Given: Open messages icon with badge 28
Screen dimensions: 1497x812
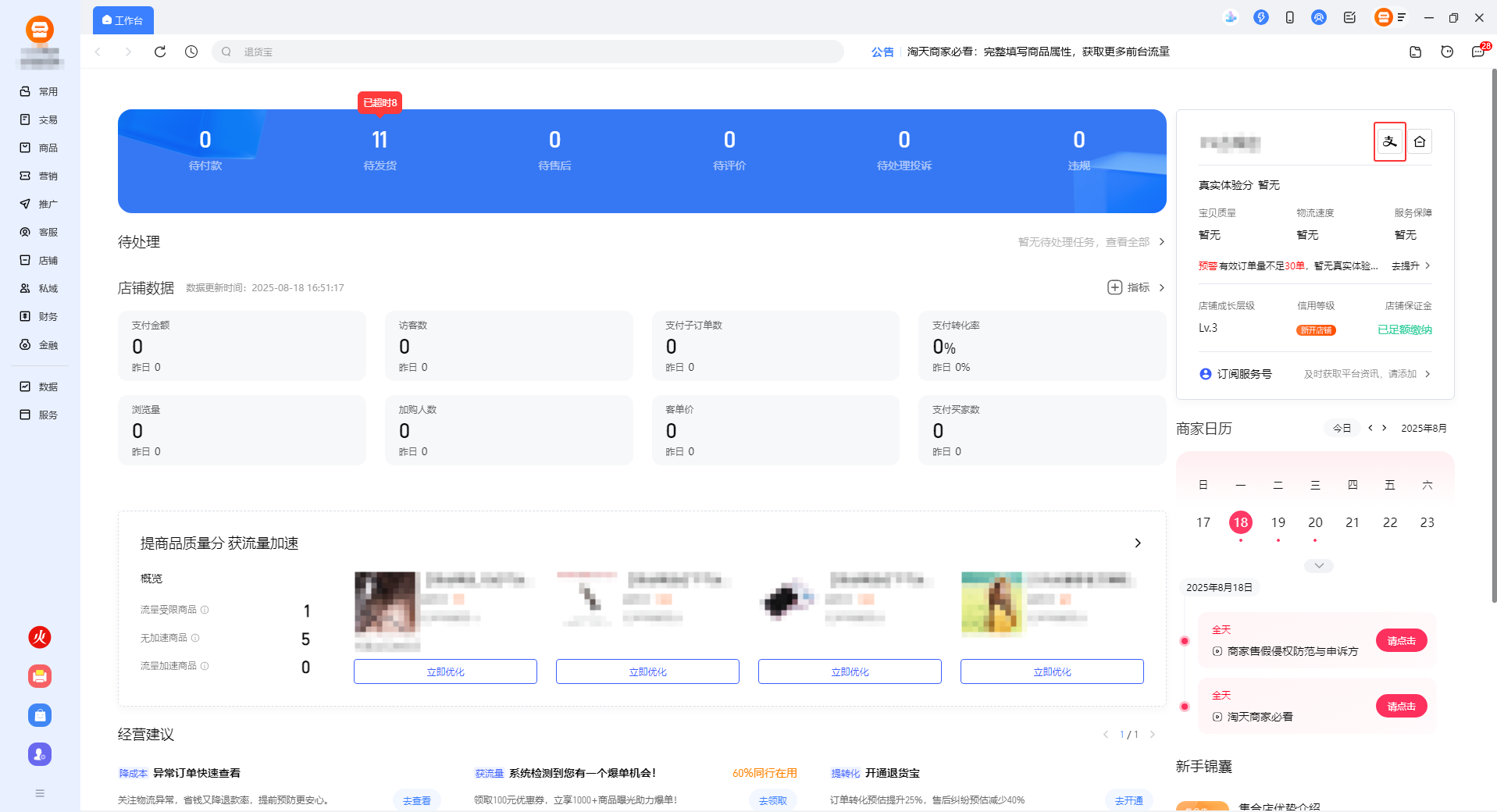Looking at the screenshot, I should point(1478,52).
